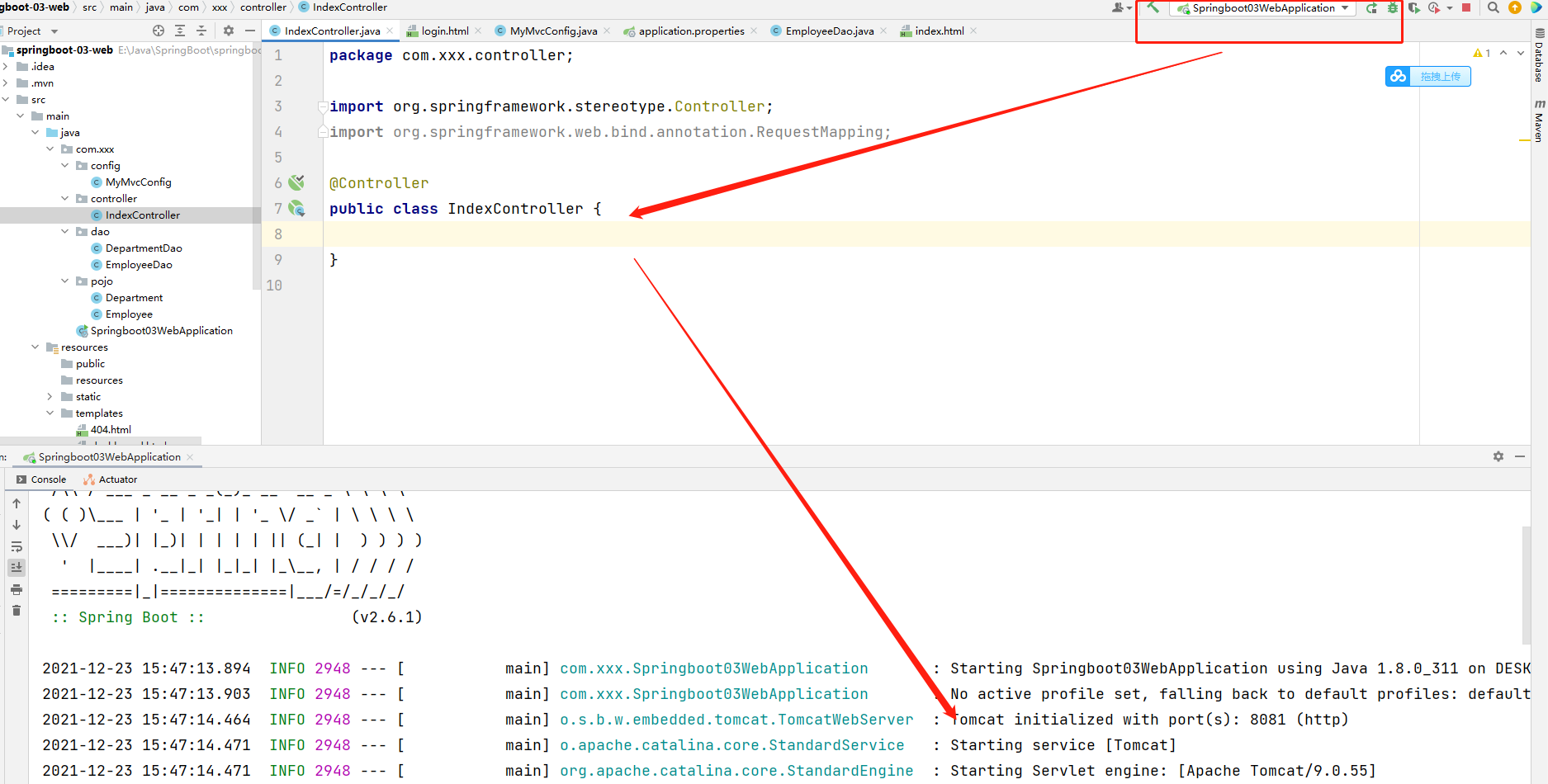The width and height of the screenshot is (1548, 784).
Task: Select EmployeeDao in the project tree
Action: coord(131,265)
